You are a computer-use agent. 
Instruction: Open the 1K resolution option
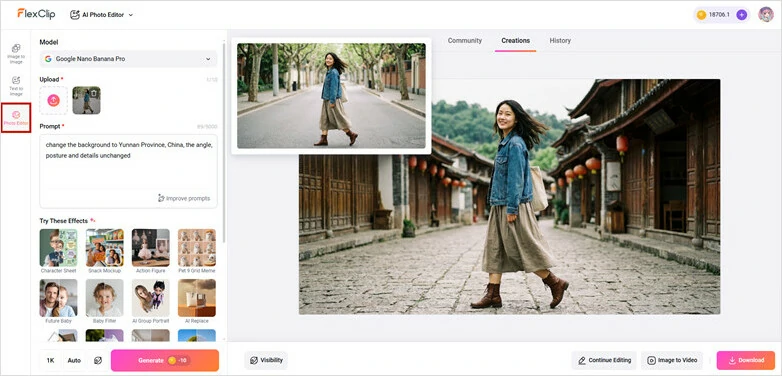[50, 360]
